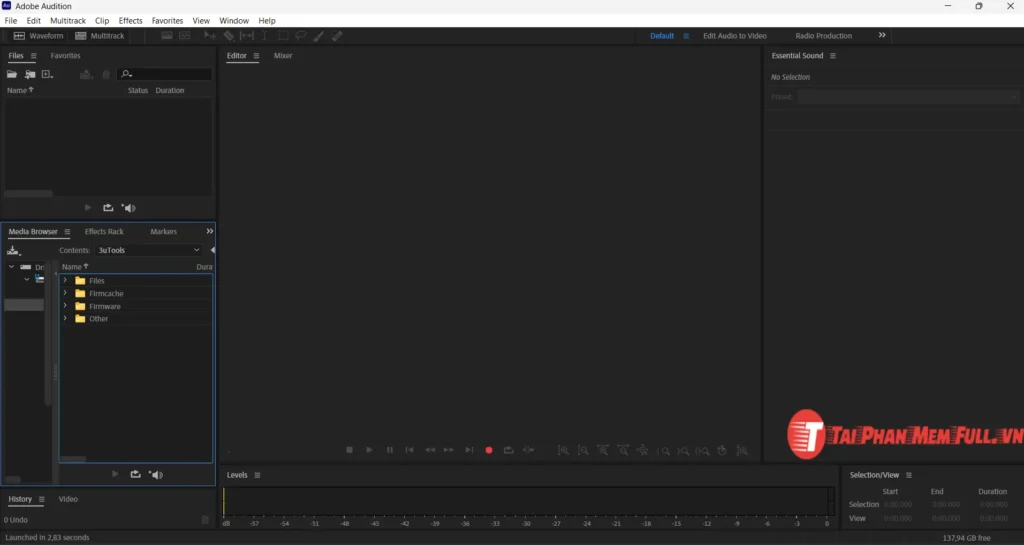Click the Files panel search field
This screenshot has width=1024, height=545.
(165, 74)
